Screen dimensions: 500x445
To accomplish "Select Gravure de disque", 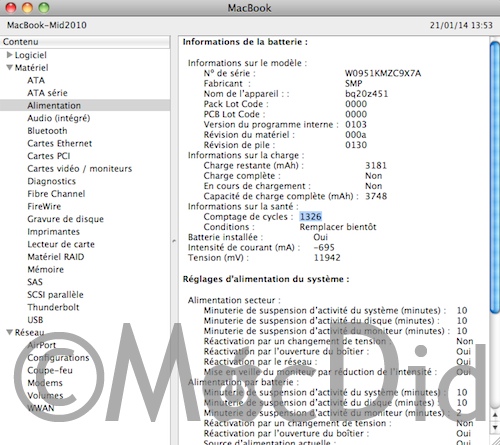I will point(66,219).
